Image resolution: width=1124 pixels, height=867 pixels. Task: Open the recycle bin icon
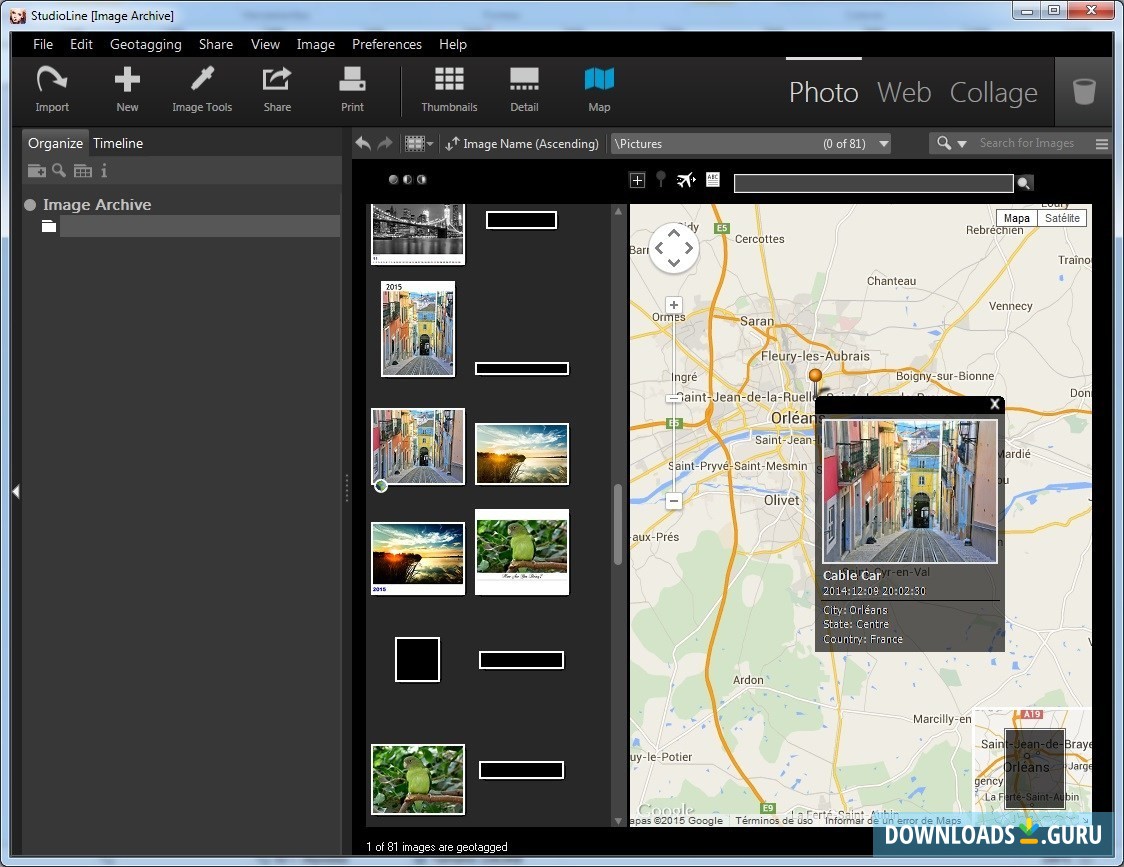[1083, 92]
